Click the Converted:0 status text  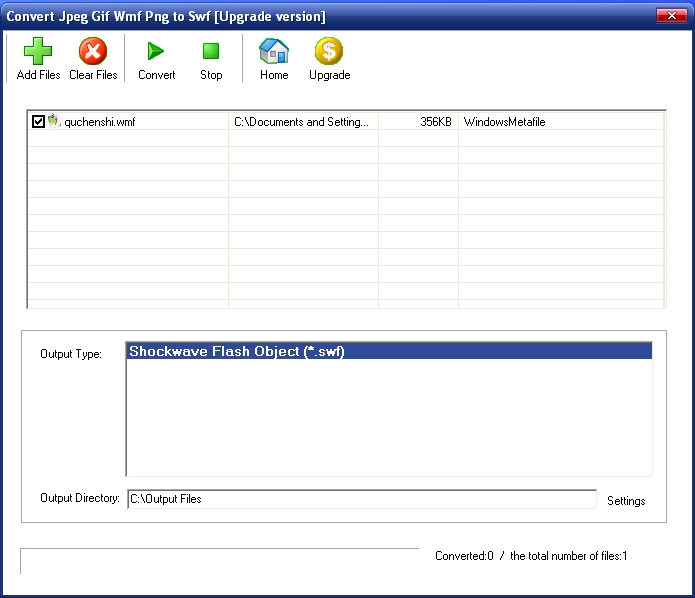click(x=464, y=556)
